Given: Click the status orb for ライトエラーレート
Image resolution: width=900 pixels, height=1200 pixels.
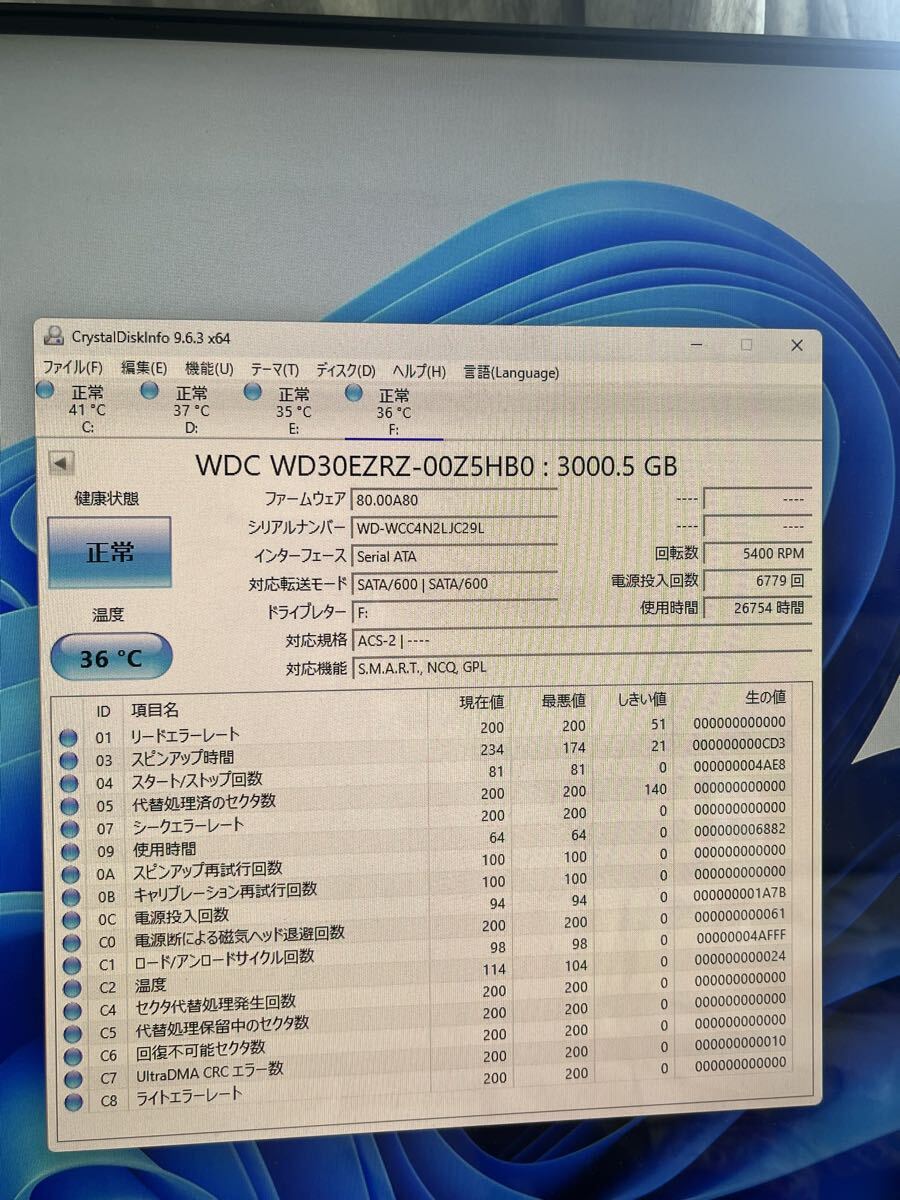Looking at the screenshot, I should 73,1102.
